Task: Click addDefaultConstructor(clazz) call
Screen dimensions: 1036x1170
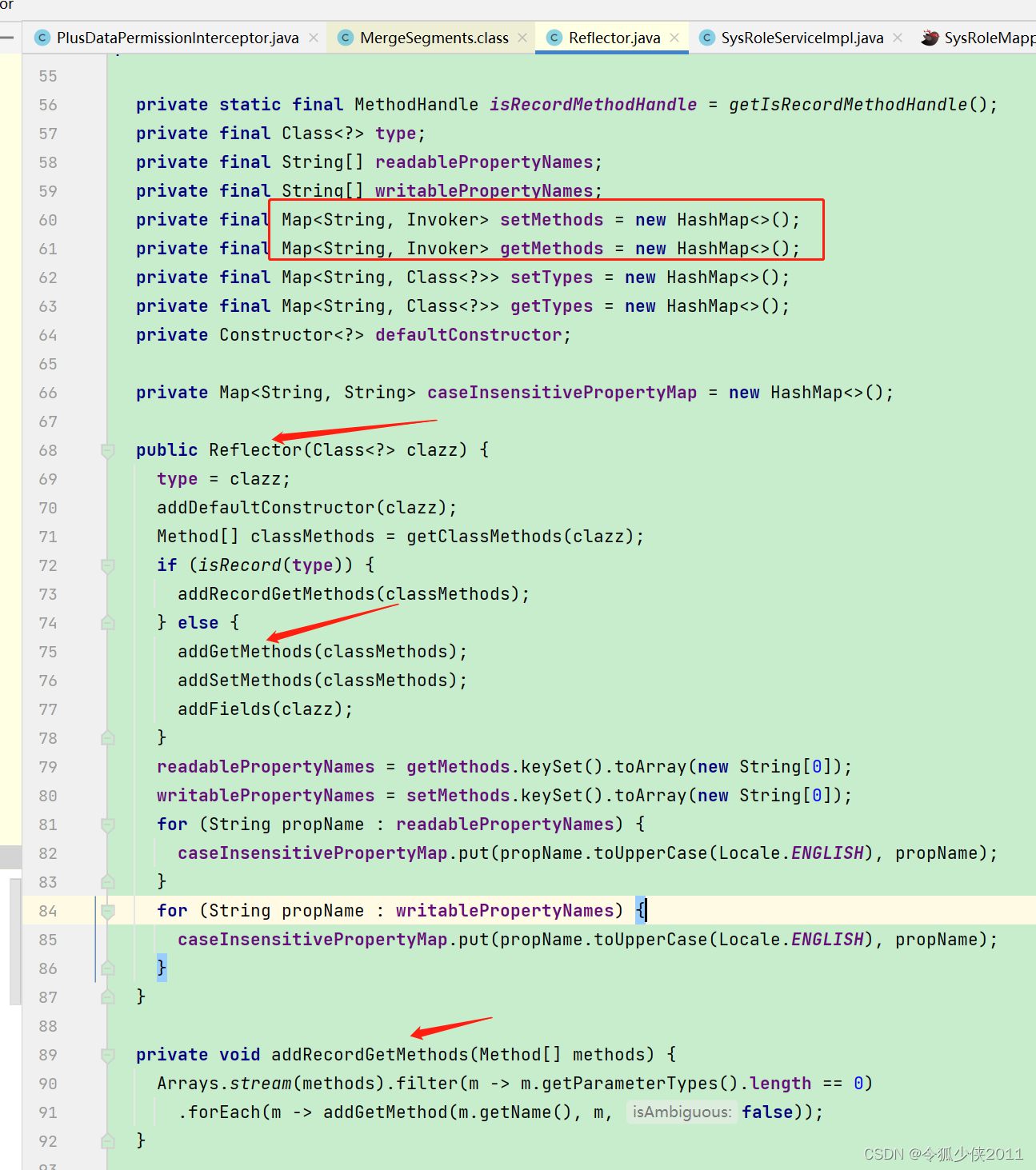Action: [302, 508]
